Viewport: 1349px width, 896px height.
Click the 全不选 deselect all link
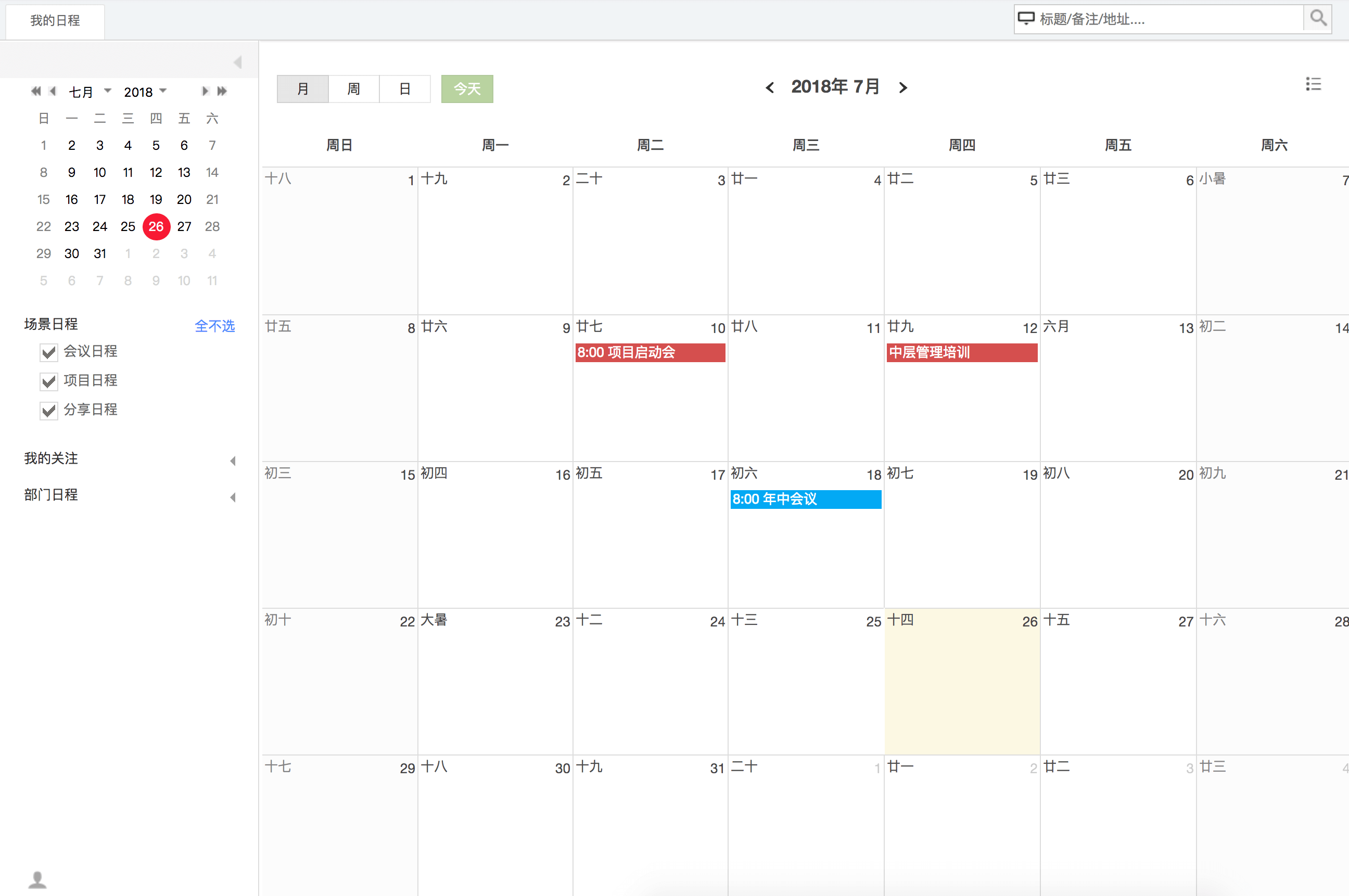[x=215, y=326]
